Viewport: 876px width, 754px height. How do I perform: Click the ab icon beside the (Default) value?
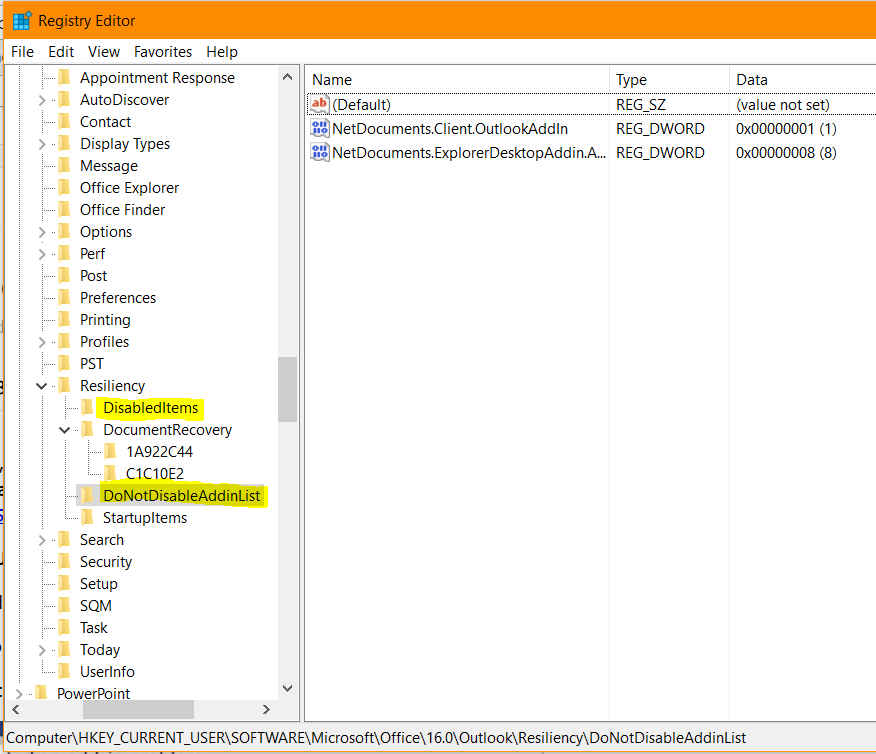[x=319, y=104]
